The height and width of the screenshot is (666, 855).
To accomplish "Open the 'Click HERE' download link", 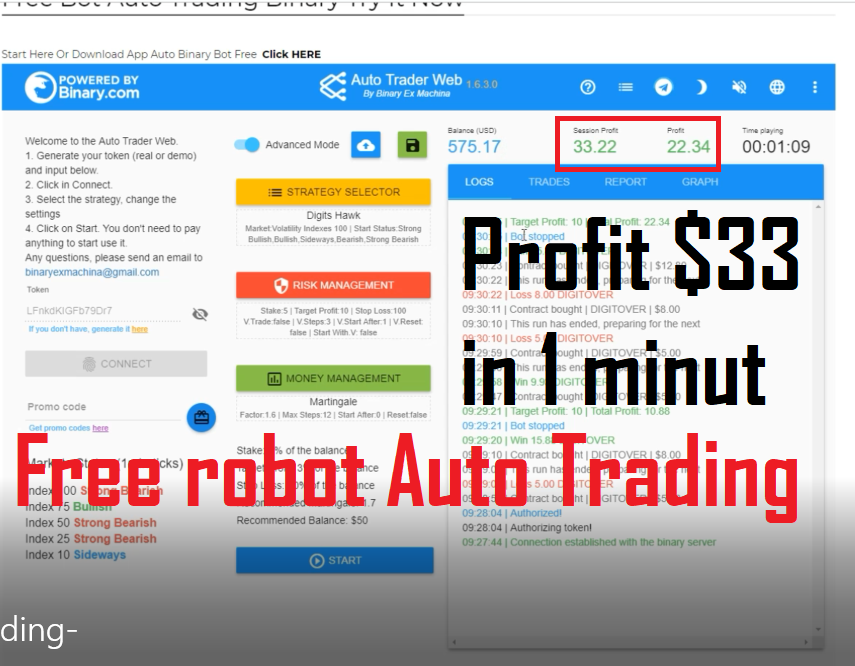I will click(x=291, y=55).
